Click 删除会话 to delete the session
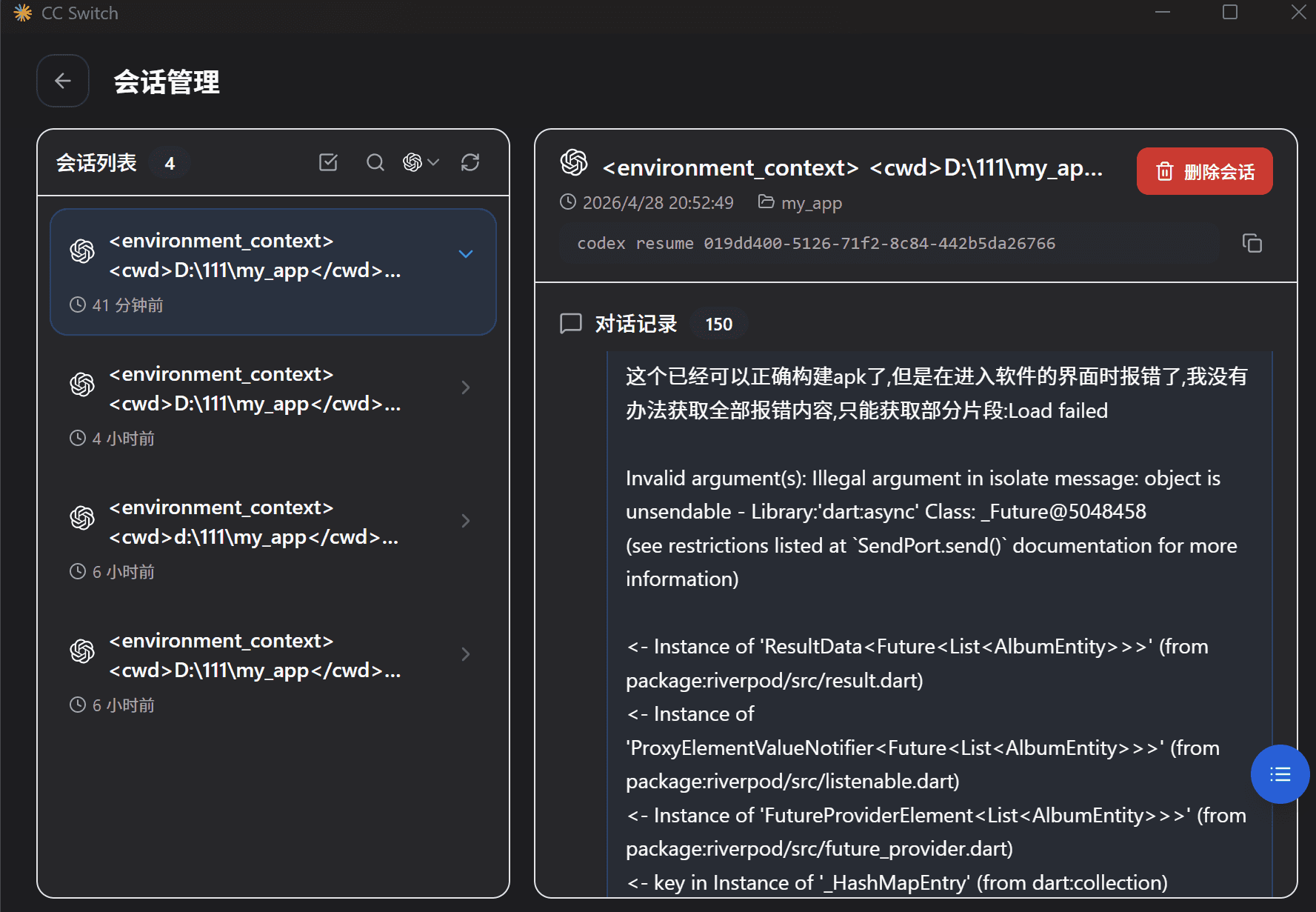 pos(1204,171)
